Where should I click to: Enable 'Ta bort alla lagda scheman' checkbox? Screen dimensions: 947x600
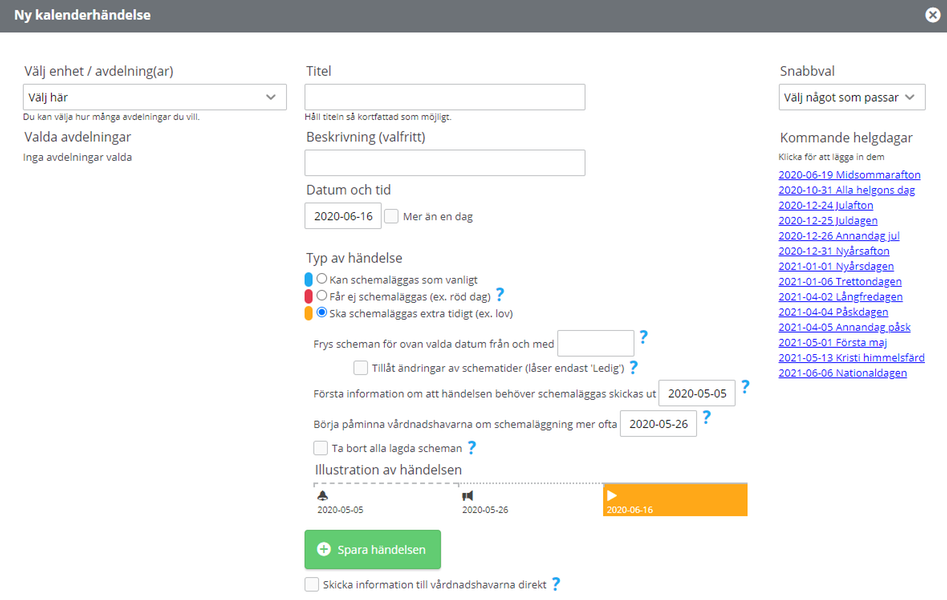[320, 448]
